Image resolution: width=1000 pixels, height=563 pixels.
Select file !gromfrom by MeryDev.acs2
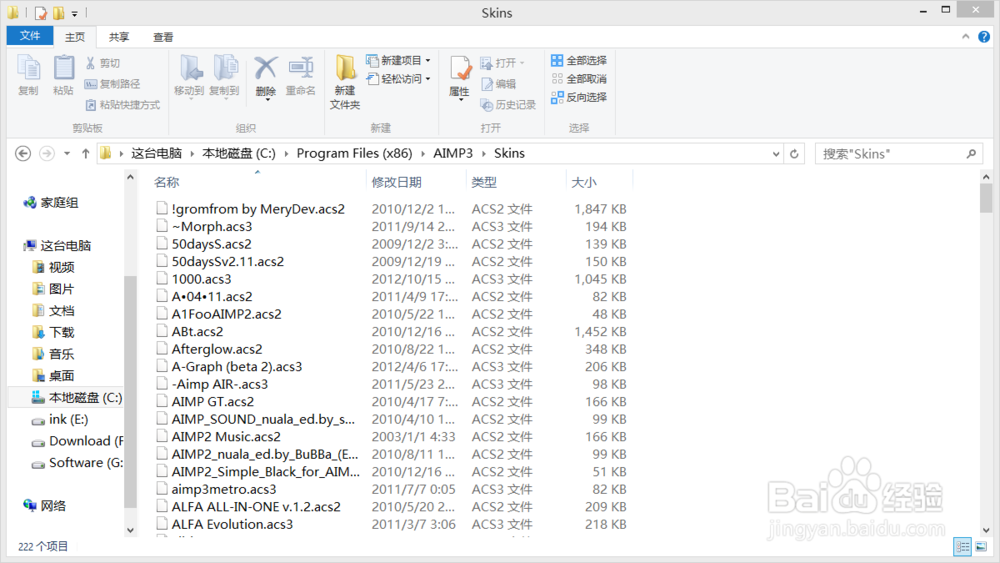click(258, 209)
